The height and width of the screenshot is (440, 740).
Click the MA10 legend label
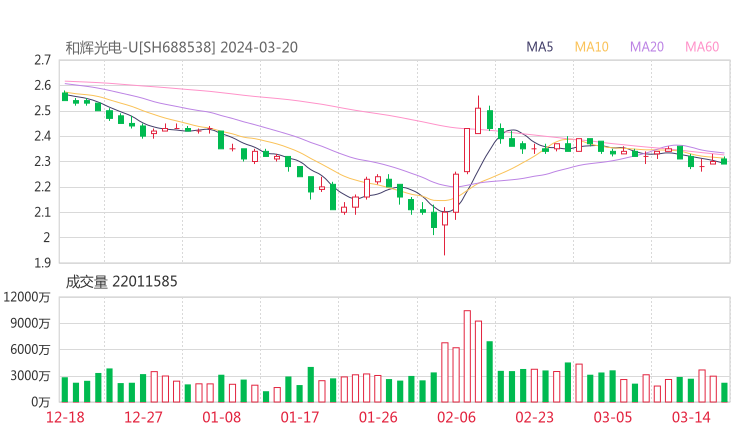click(x=591, y=47)
